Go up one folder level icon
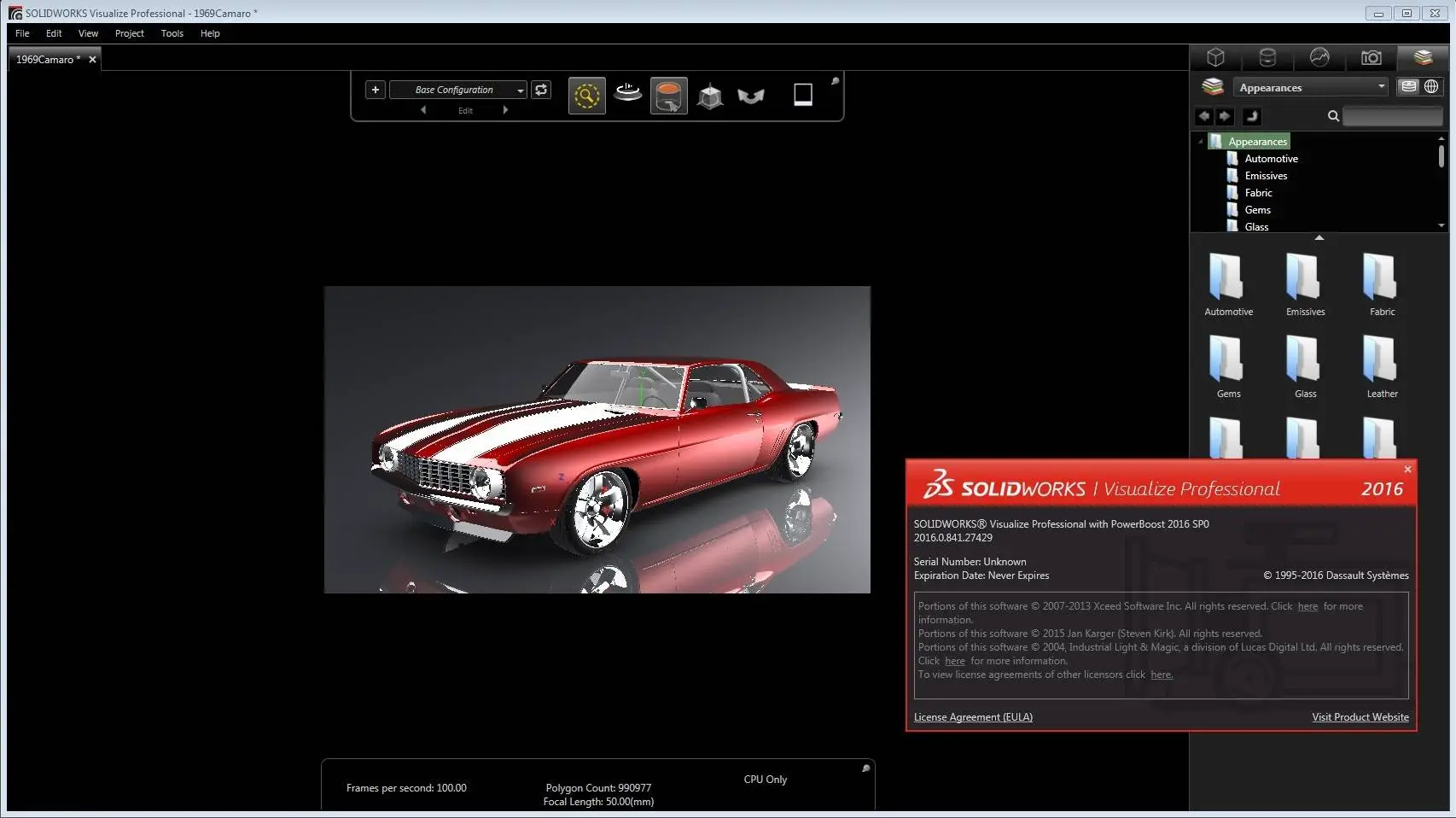The height and width of the screenshot is (818, 1456). coord(1251,116)
